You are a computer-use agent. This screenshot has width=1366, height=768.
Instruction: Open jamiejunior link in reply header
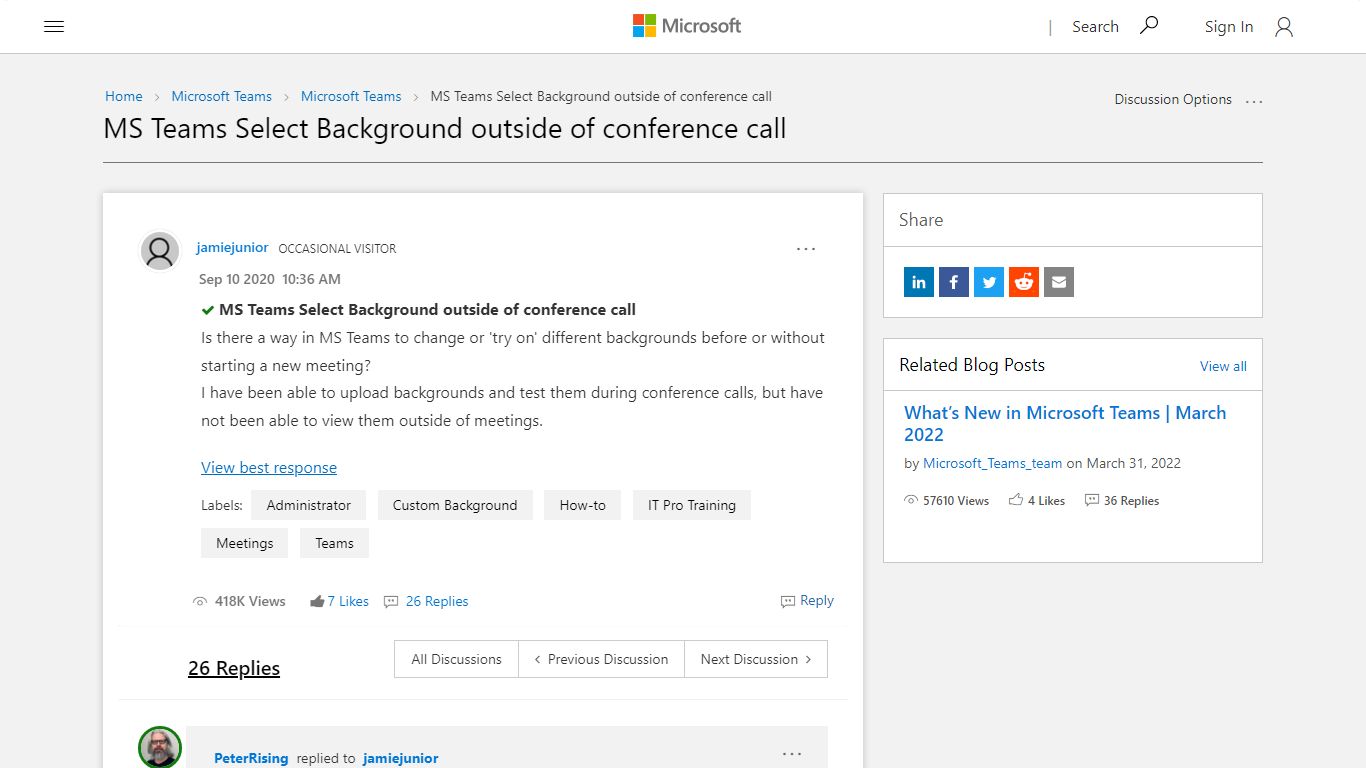[400, 758]
